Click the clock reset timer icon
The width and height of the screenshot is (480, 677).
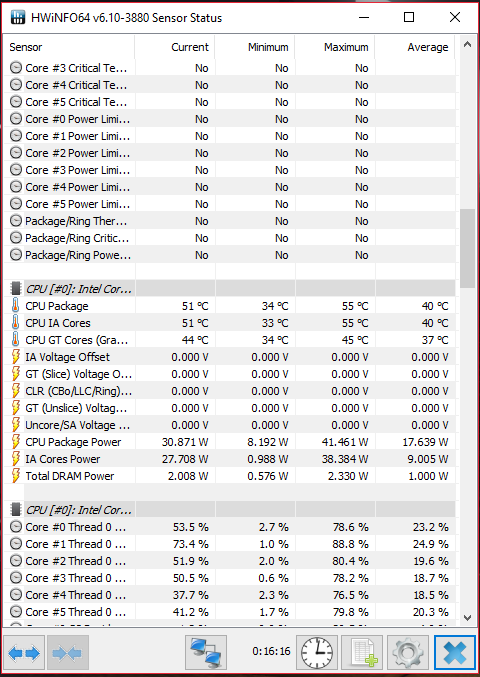[316, 652]
